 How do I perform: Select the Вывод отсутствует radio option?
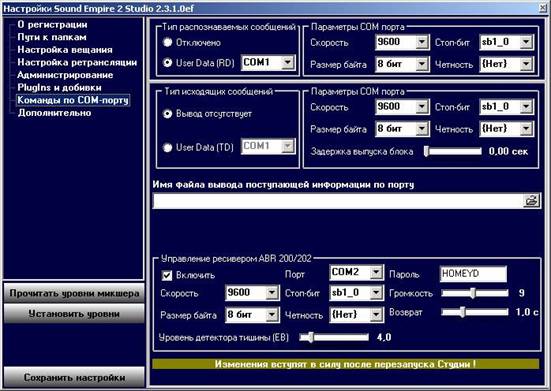(168, 114)
